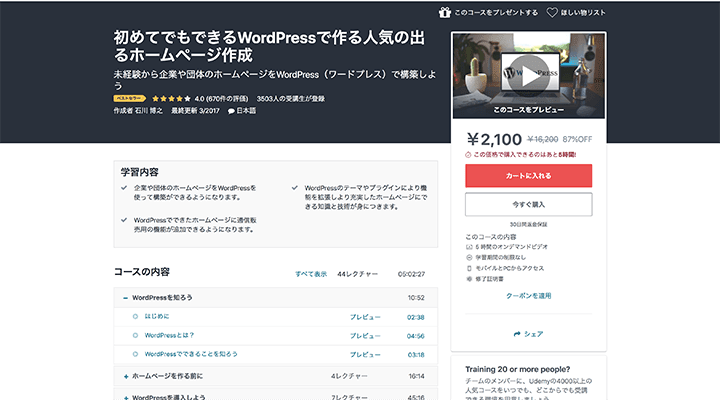Click the 3503人の受講生が登録 text
This screenshot has width=720, height=400.
pos(291,98)
